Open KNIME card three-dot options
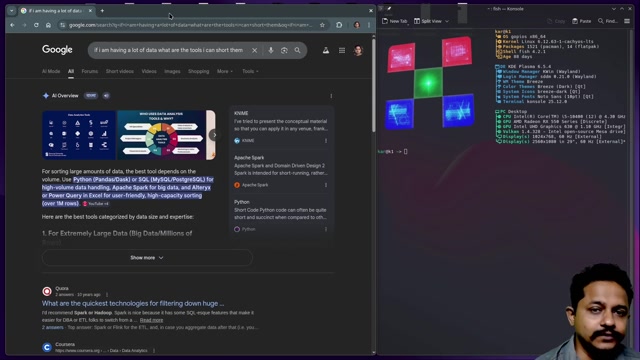Image resolution: width=640 pixels, height=360 pixels. pos(326,140)
